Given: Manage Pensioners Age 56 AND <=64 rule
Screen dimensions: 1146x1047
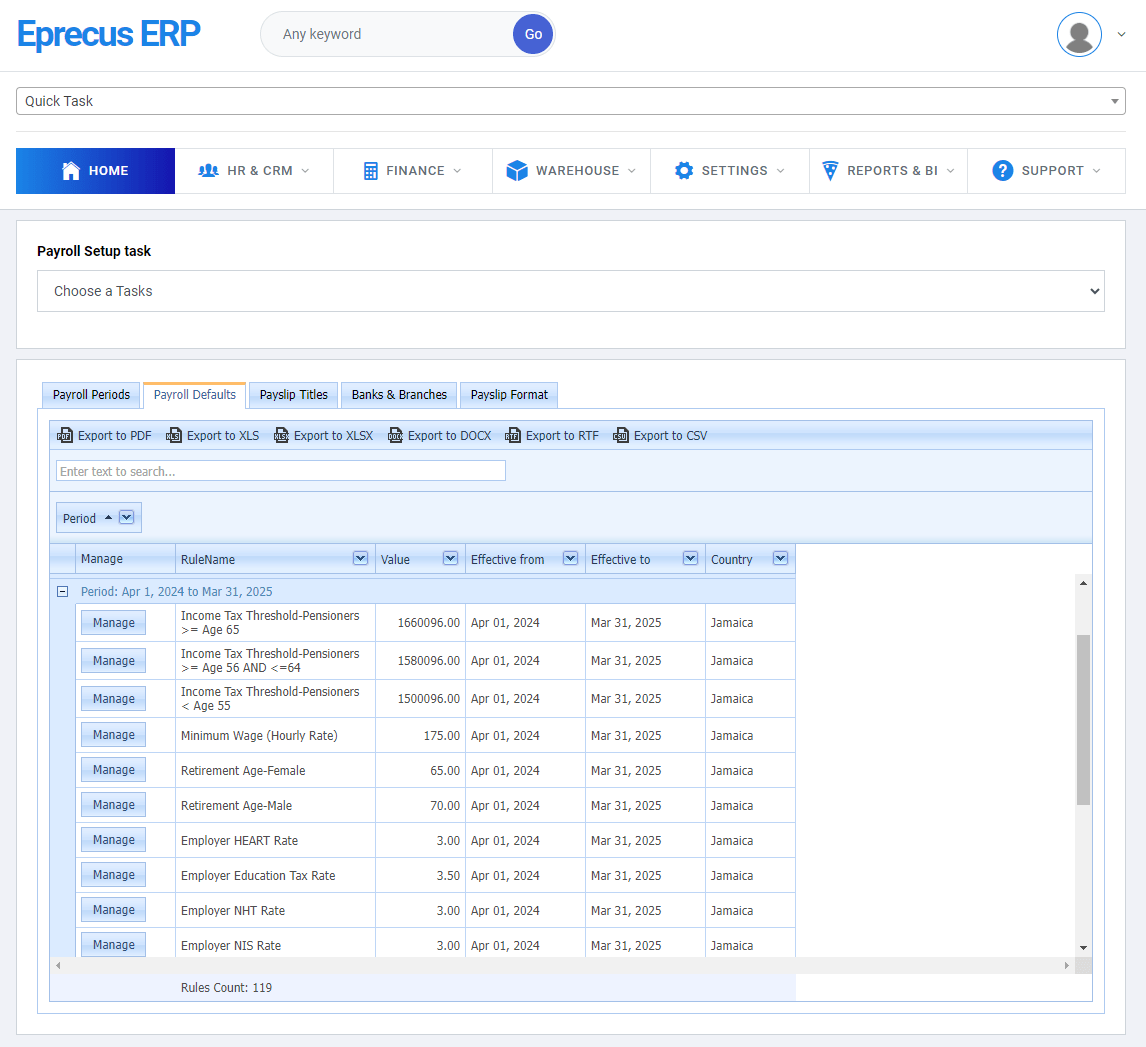Looking at the screenshot, I should (113, 660).
